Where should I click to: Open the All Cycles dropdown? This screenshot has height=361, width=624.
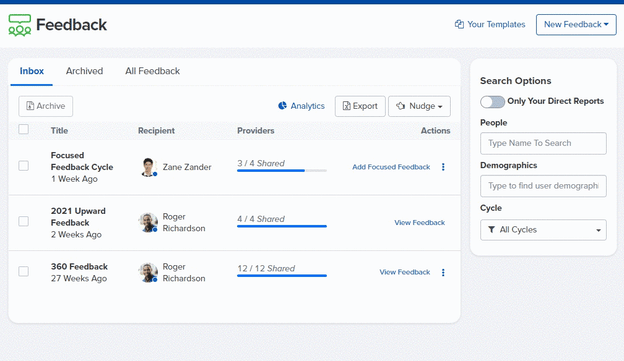click(543, 230)
